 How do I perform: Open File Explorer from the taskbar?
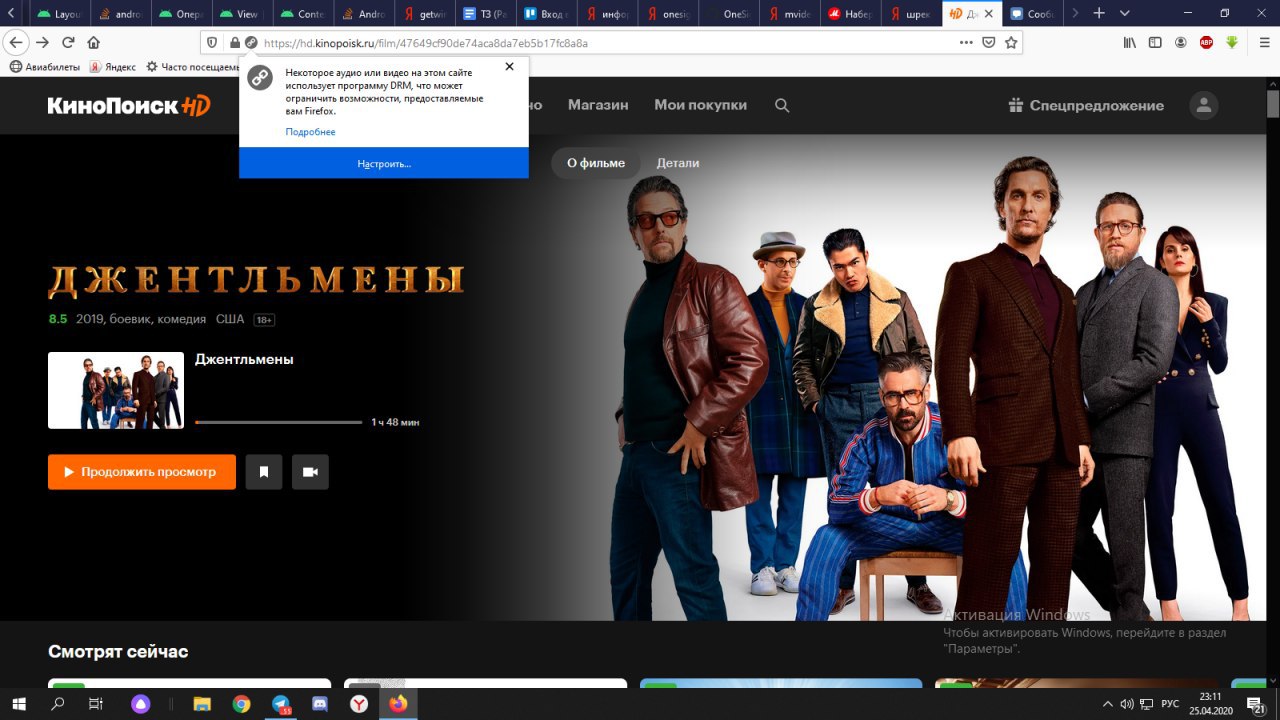[202, 704]
